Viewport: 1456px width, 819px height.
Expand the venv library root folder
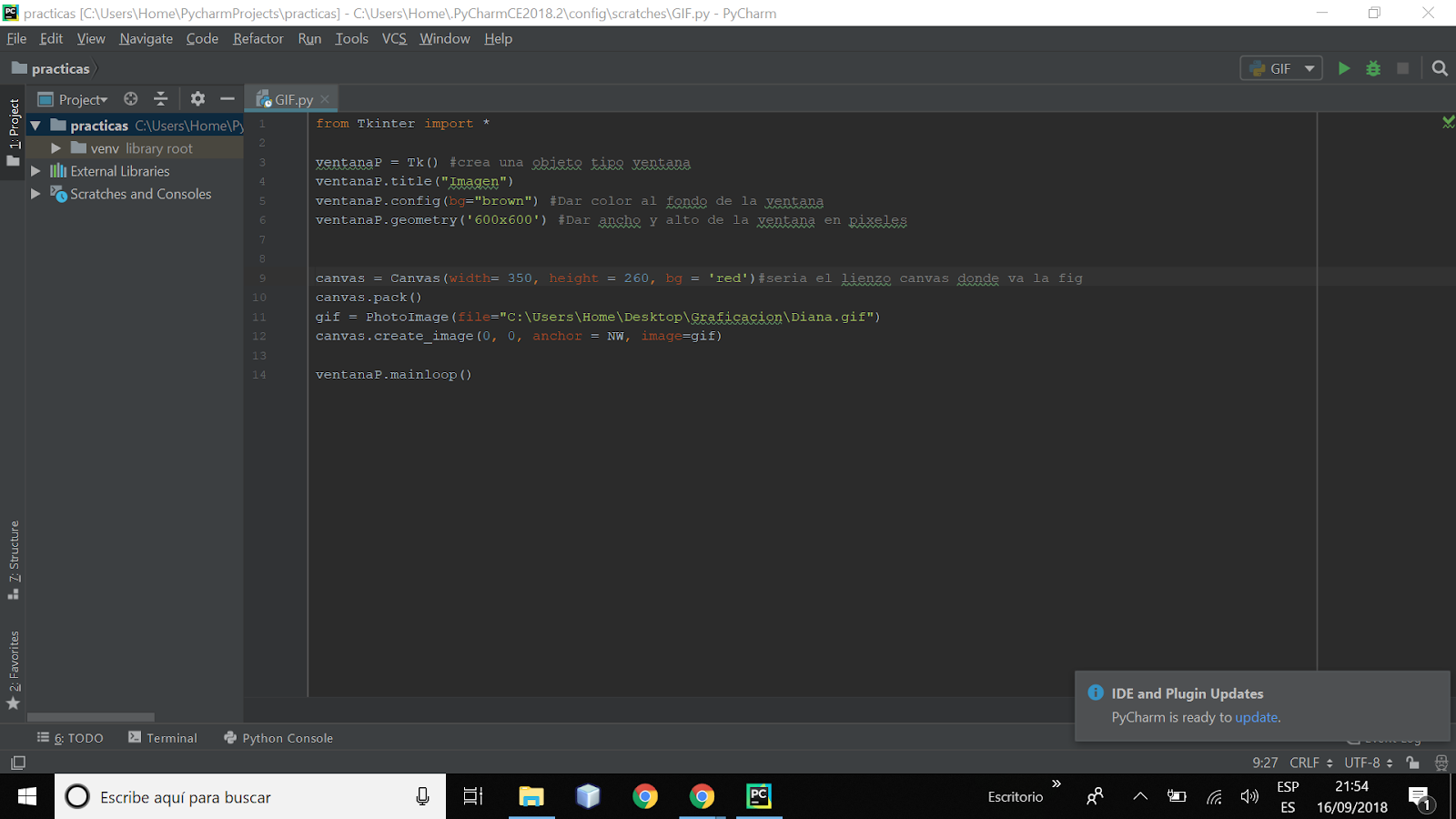[x=57, y=147]
